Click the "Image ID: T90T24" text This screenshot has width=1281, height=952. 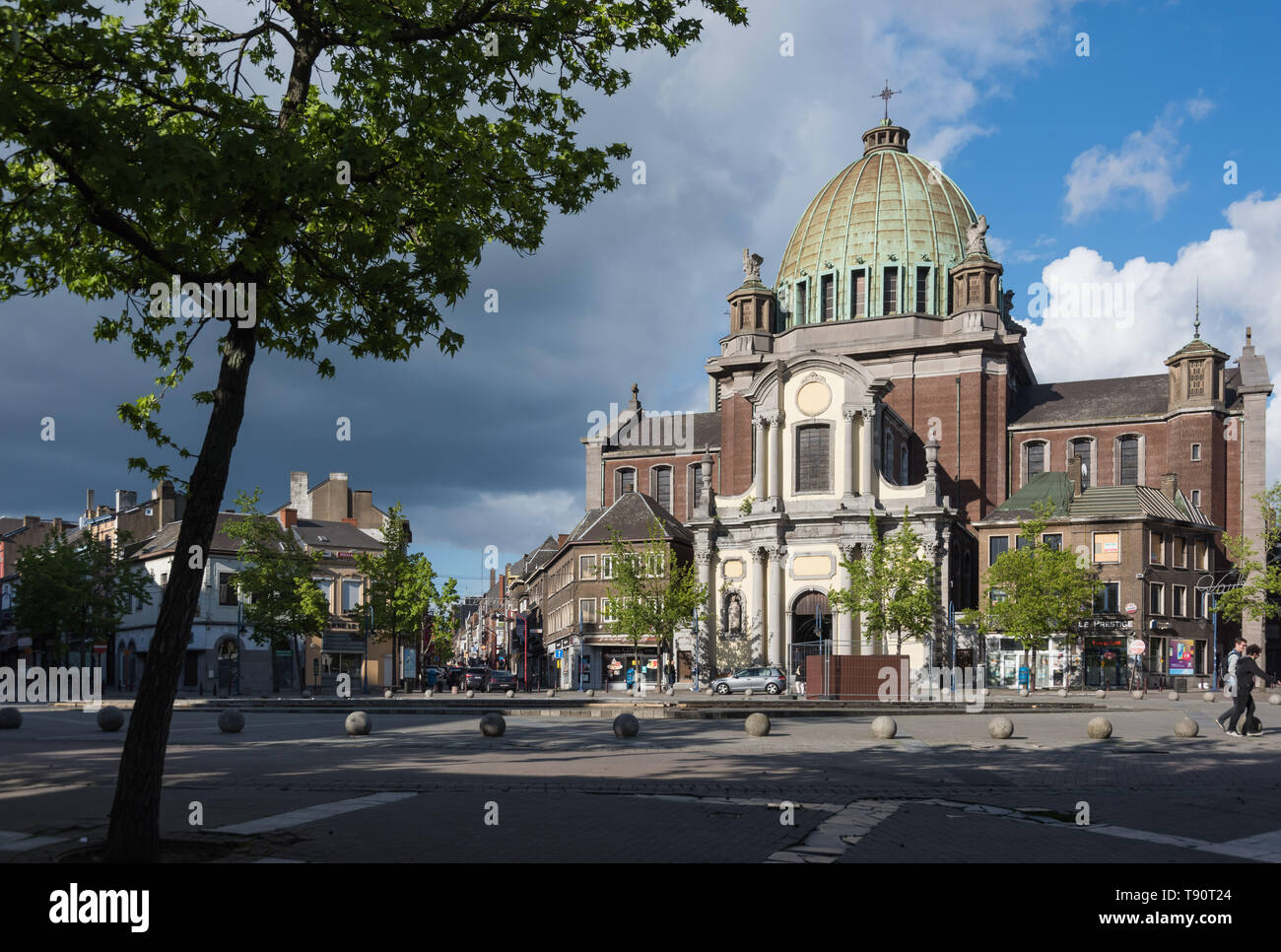tap(1174, 897)
